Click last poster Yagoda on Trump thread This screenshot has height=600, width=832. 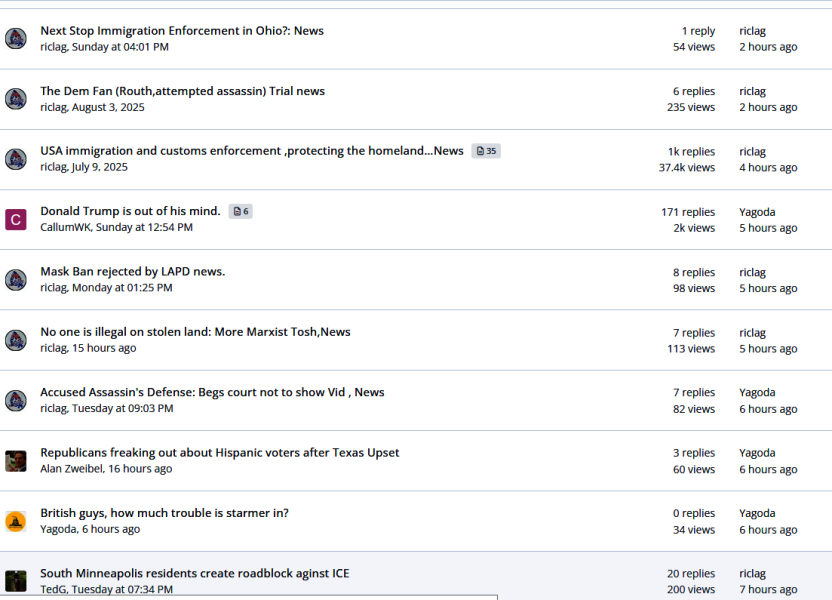click(x=757, y=212)
